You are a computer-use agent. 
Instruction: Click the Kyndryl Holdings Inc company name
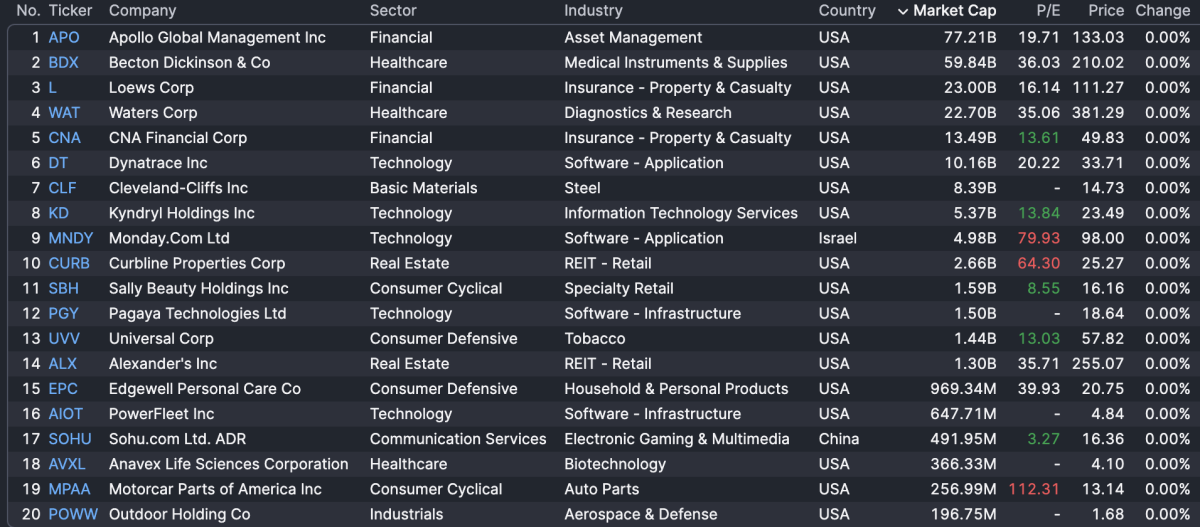click(181, 213)
